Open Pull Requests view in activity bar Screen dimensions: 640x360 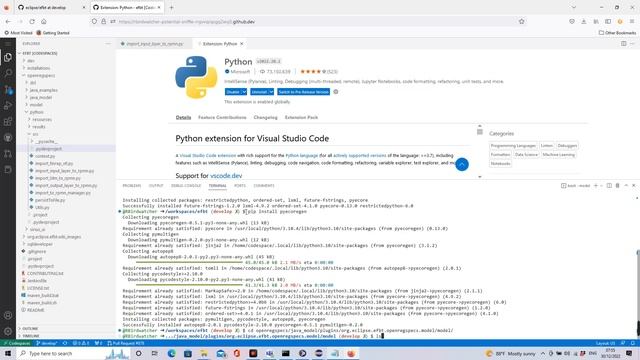click(x=8, y=154)
